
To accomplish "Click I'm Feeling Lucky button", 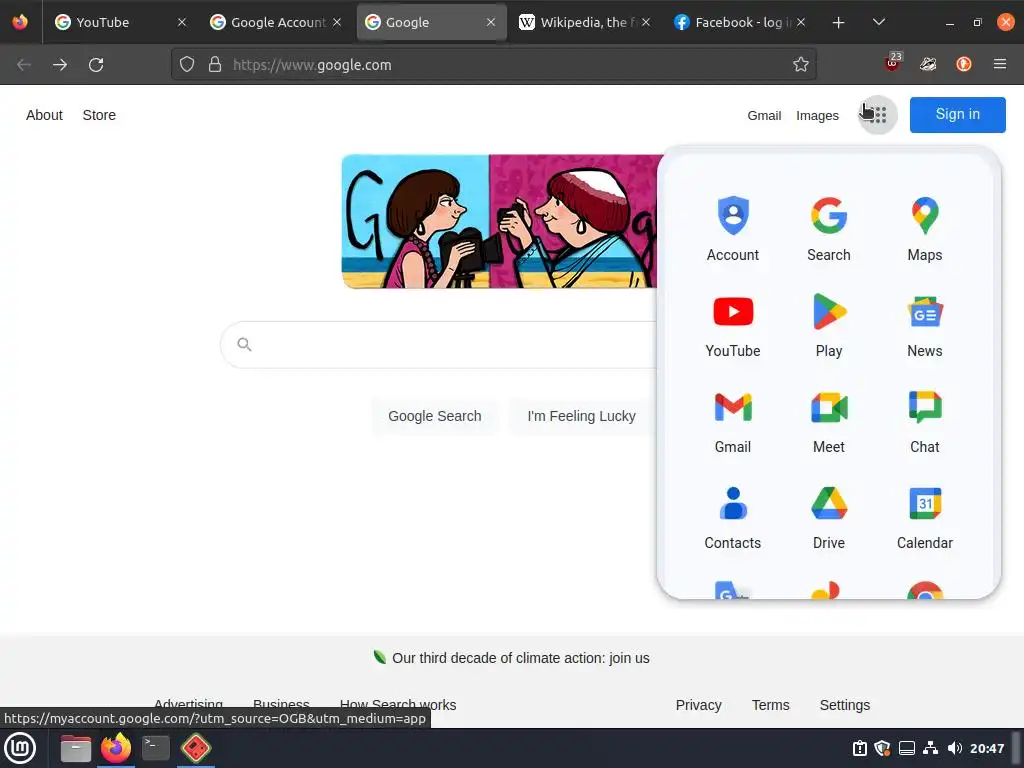I will point(581,416).
